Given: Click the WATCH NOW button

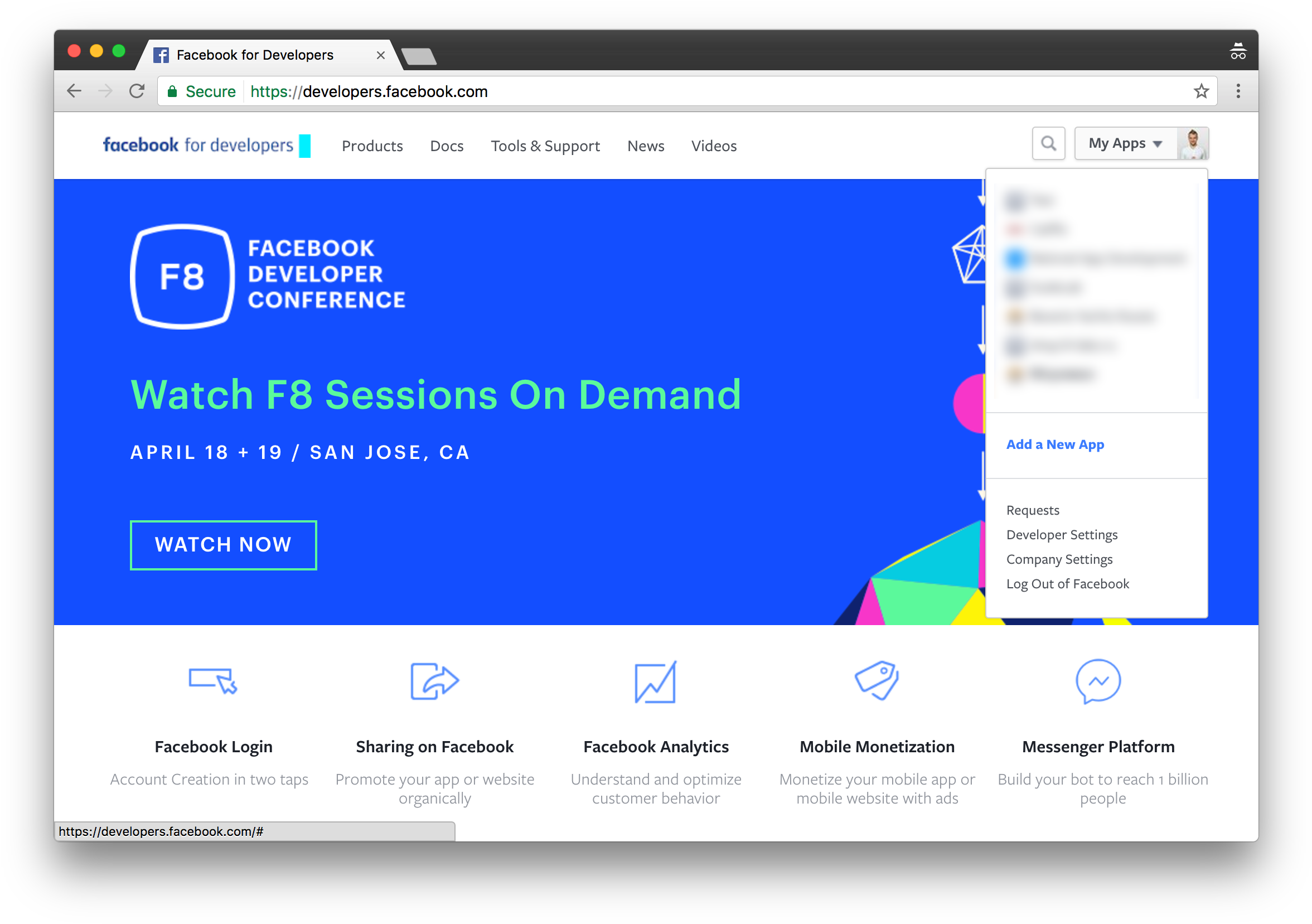Looking at the screenshot, I should [224, 545].
